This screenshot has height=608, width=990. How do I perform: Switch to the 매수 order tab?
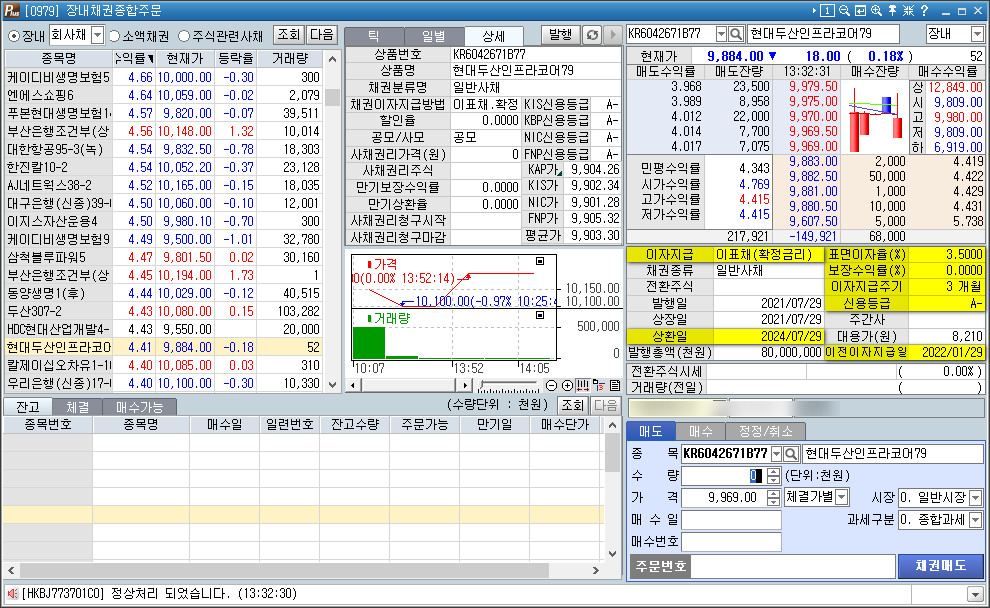point(701,431)
